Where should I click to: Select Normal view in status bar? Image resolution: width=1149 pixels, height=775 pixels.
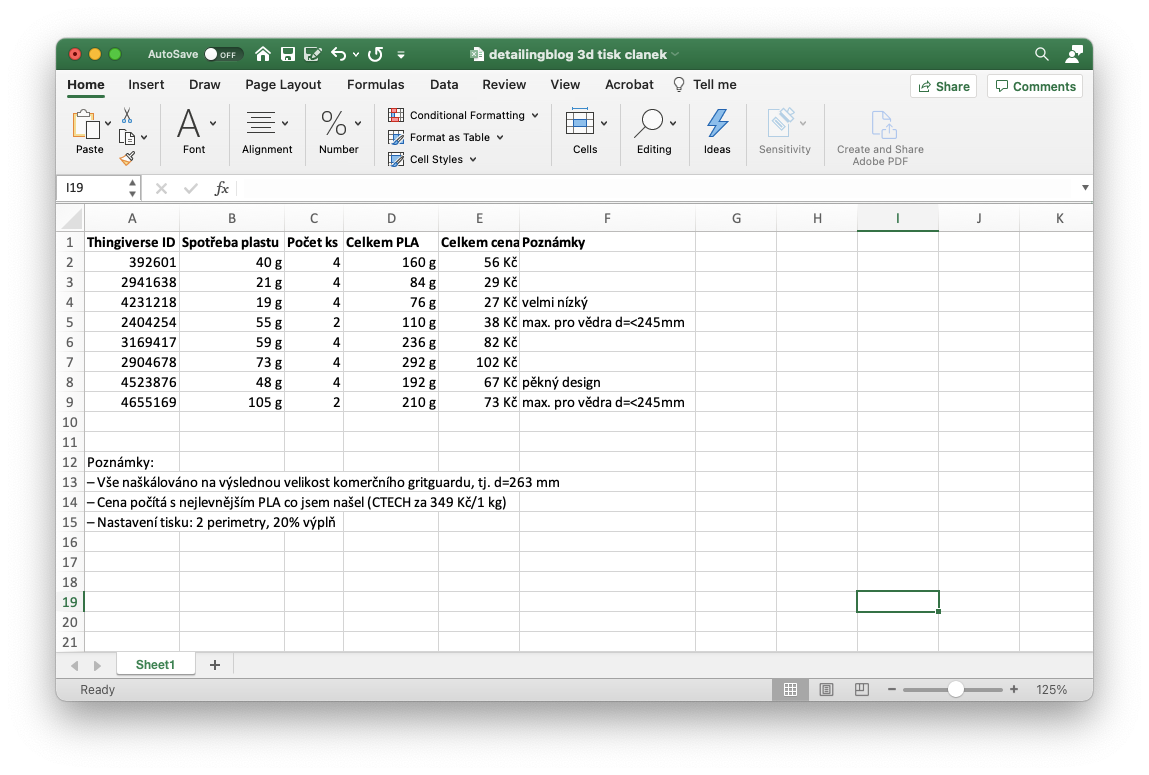click(790, 690)
